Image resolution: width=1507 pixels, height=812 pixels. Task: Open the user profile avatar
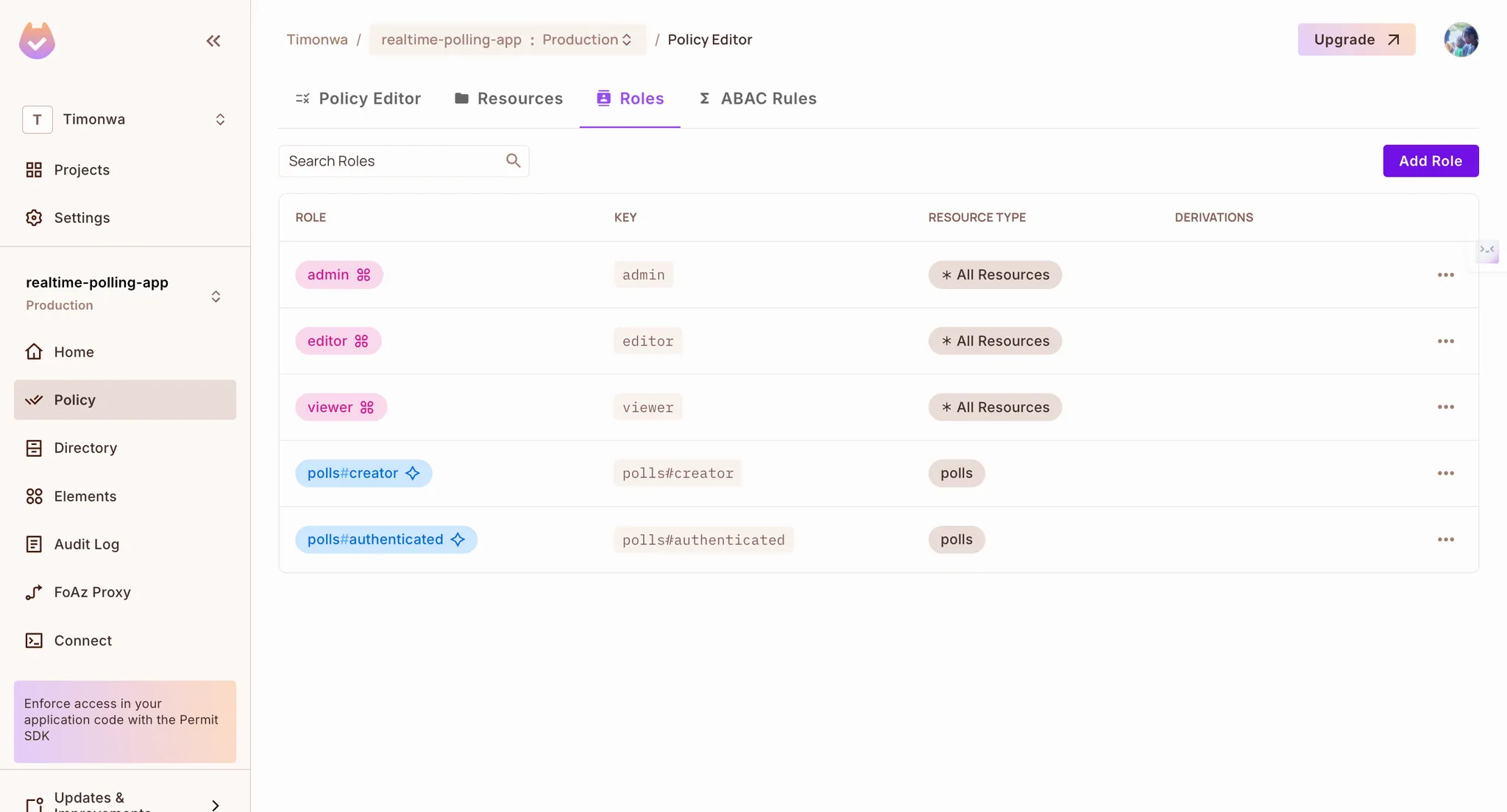click(1461, 40)
